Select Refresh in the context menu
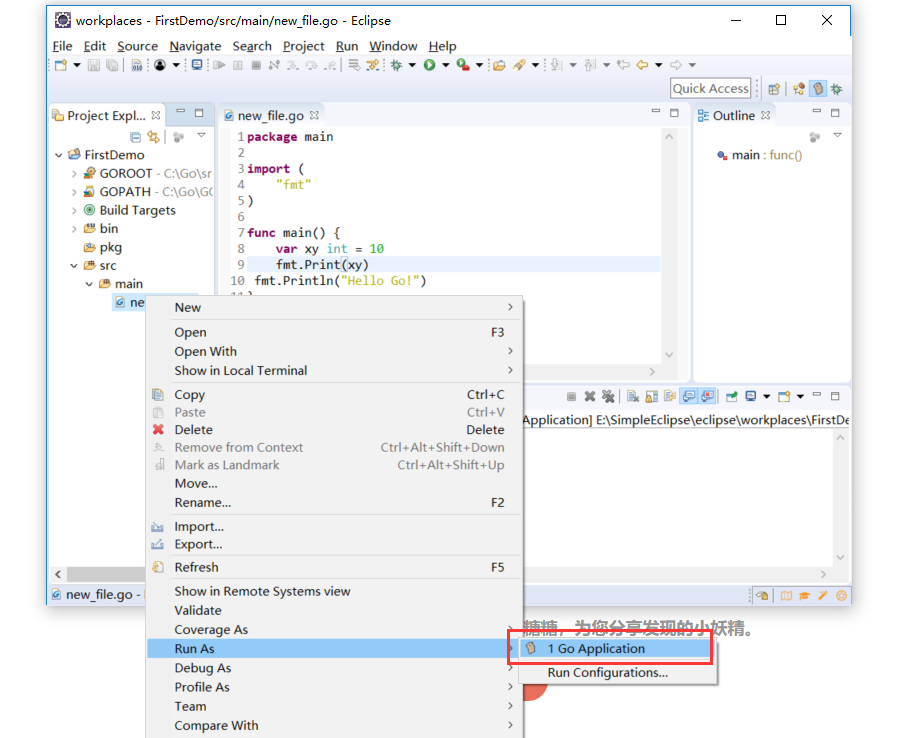Viewport: 910px width, 738px height. coord(334,567)
